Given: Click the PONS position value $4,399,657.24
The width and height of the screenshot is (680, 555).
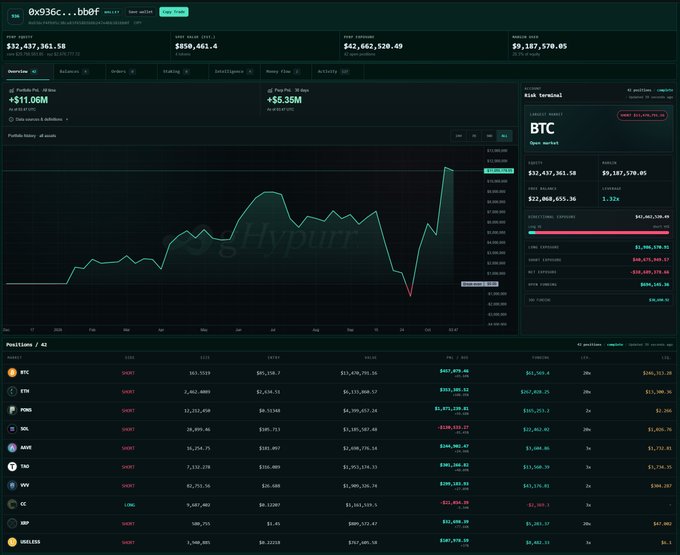Looking at the screenshot, I should coord(360,411).
